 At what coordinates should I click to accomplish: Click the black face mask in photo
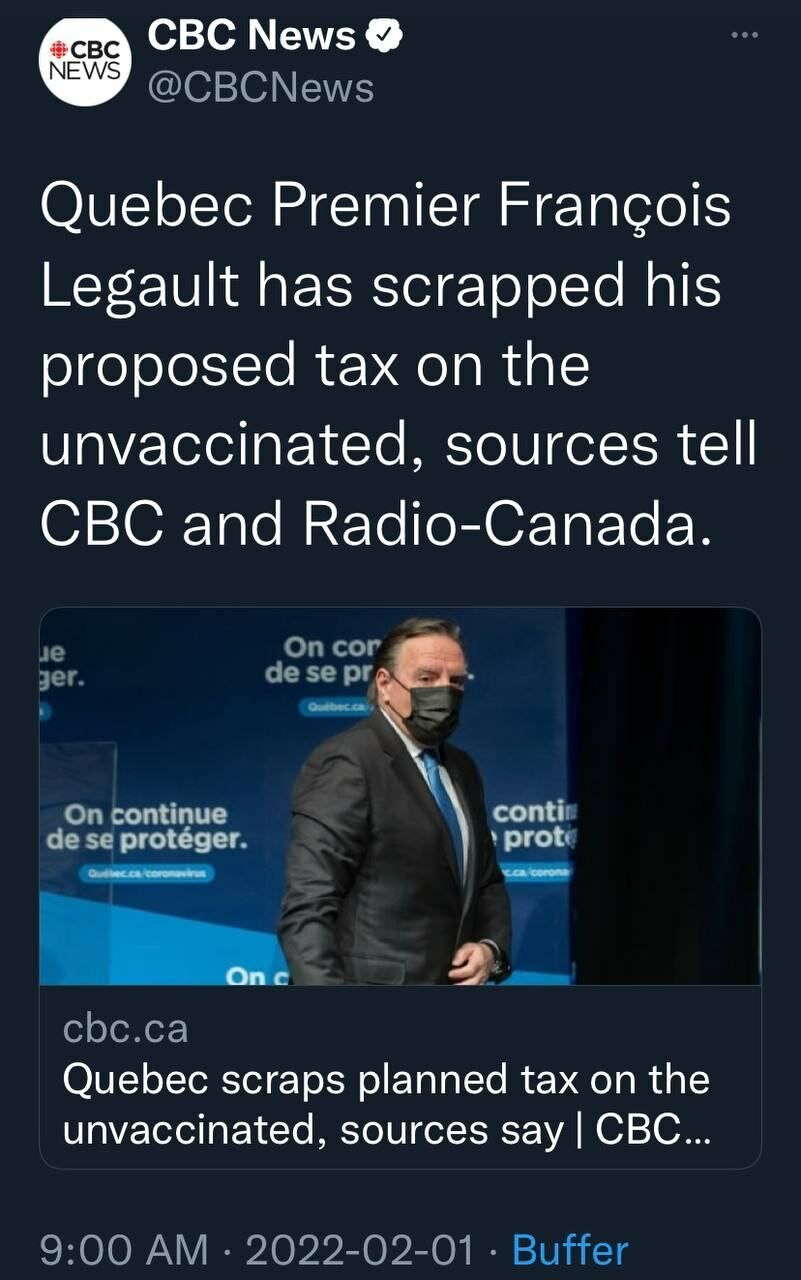click(x=434, y=708)
